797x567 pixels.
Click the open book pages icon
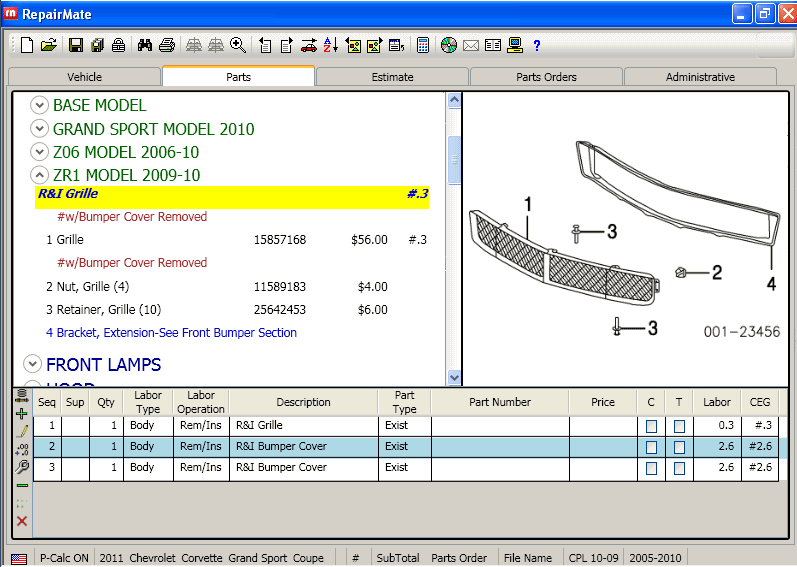tap(493, 45)
